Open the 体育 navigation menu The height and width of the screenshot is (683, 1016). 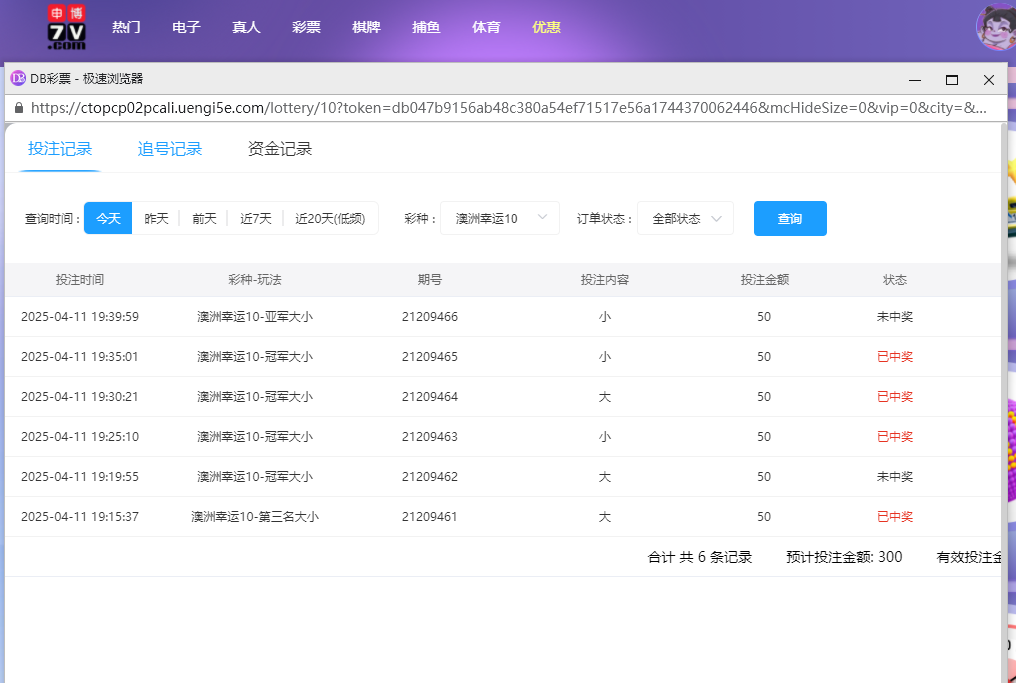click(x=486, y=27)
